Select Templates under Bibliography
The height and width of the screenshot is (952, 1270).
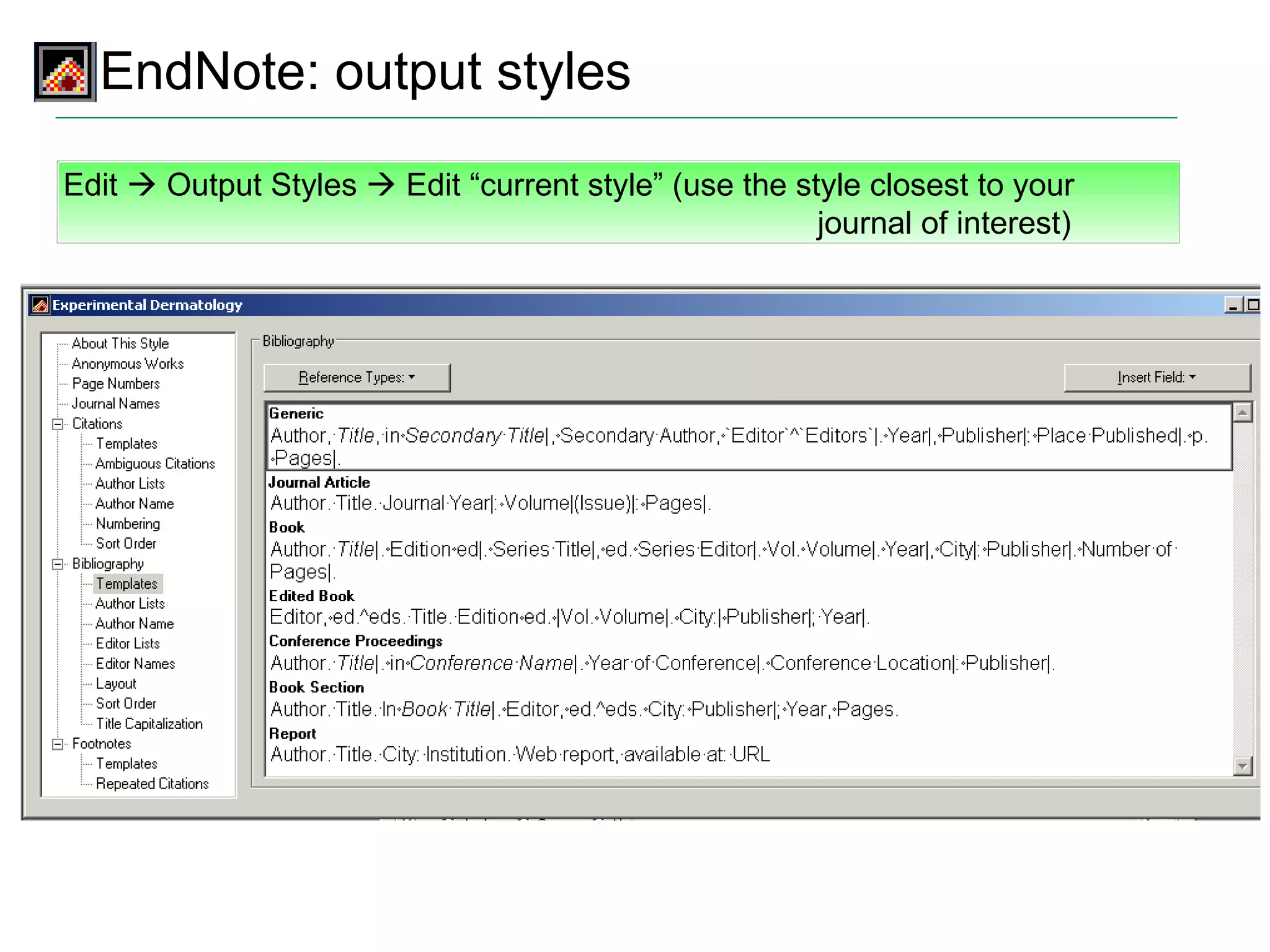127,584
